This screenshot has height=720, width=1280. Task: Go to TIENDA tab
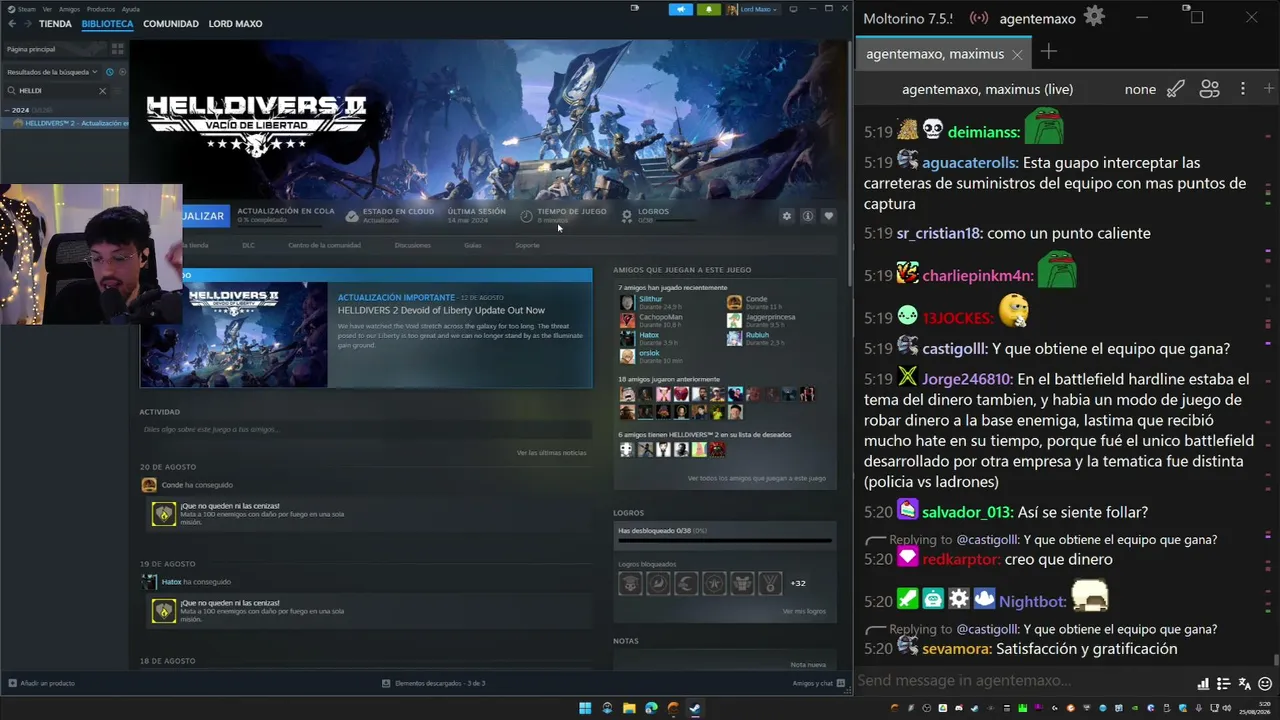click(x=55, y=24)
